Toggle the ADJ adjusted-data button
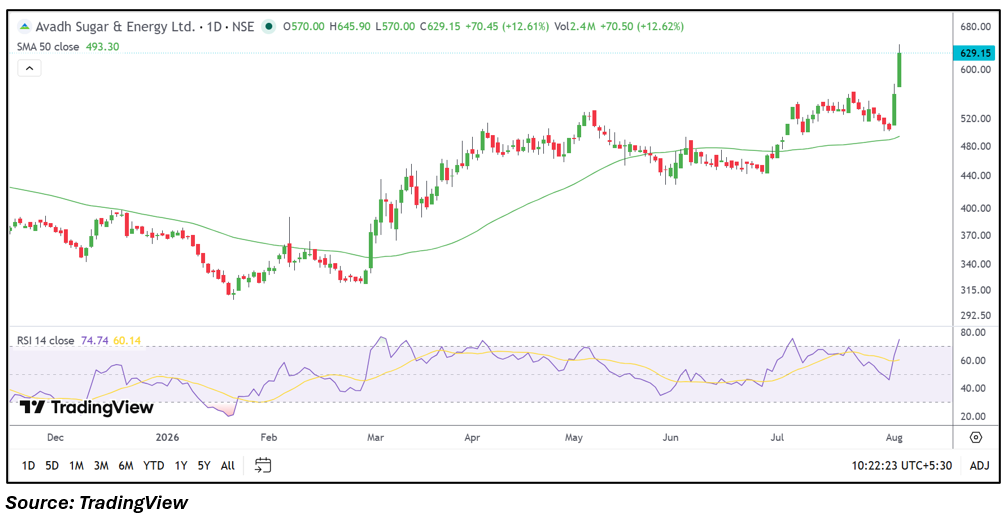Image resolution: width=1003 pixels, height=520 pixels. click(x=979, y=466)
